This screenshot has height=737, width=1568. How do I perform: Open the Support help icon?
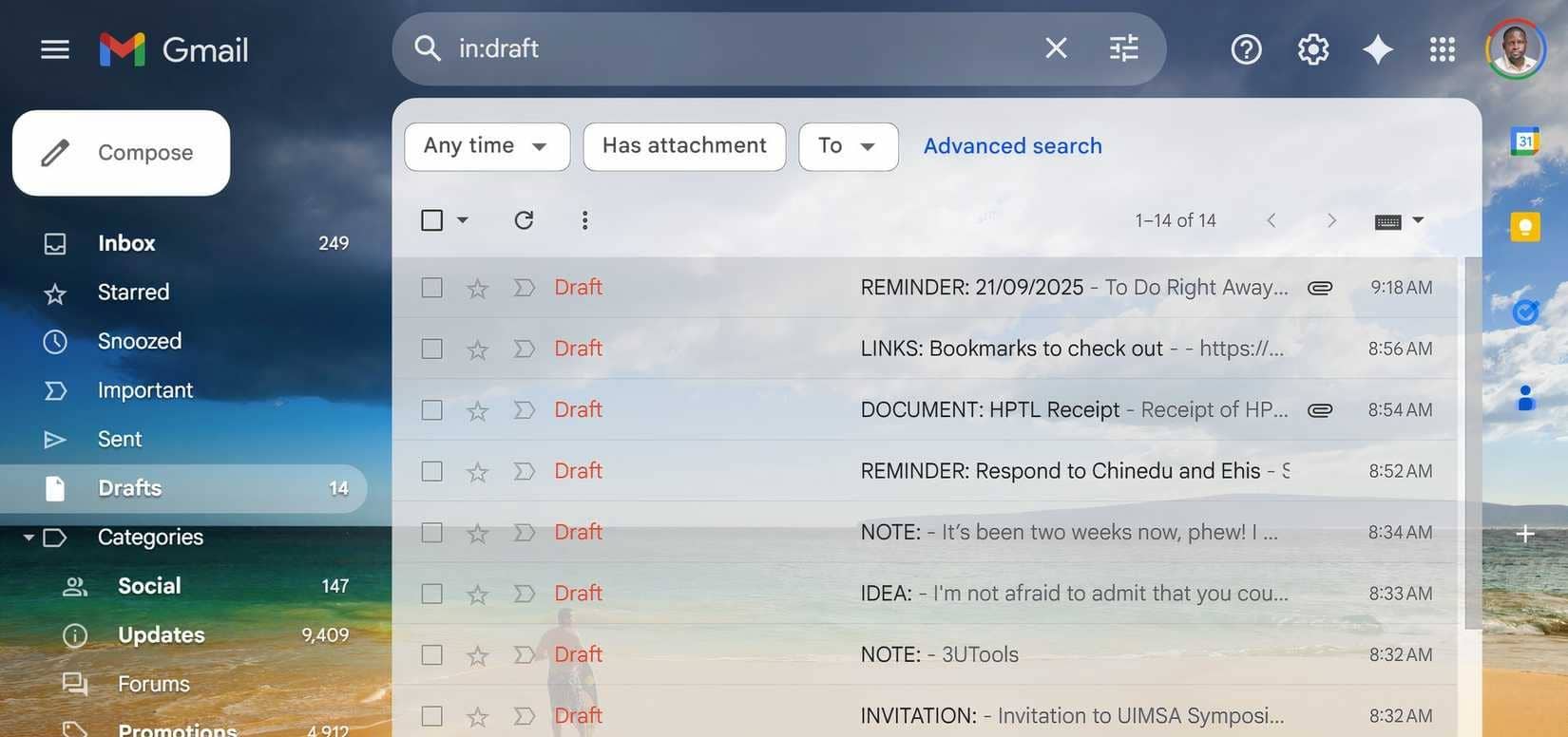tap(1246, 49)
